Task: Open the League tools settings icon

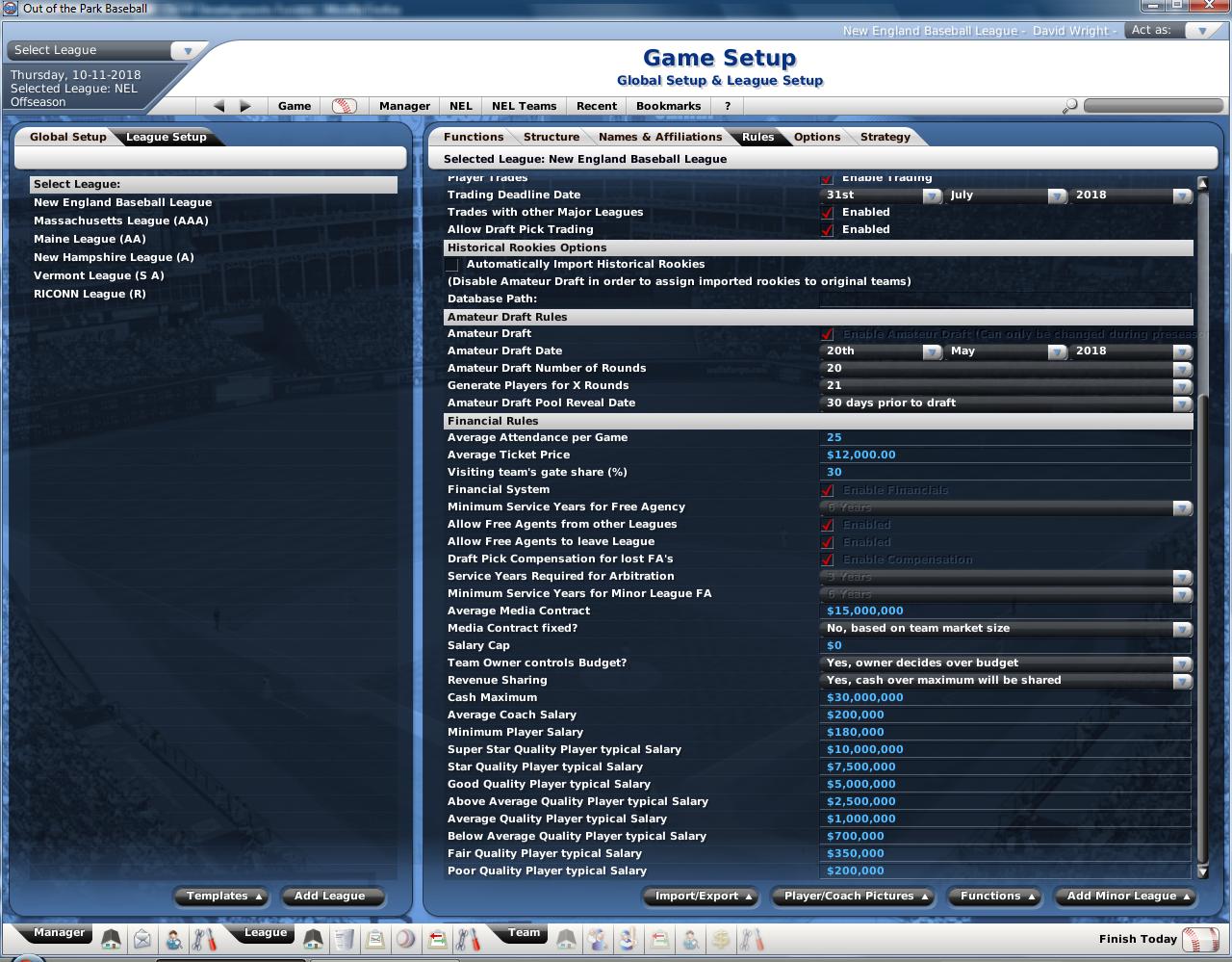Action: 468,940
